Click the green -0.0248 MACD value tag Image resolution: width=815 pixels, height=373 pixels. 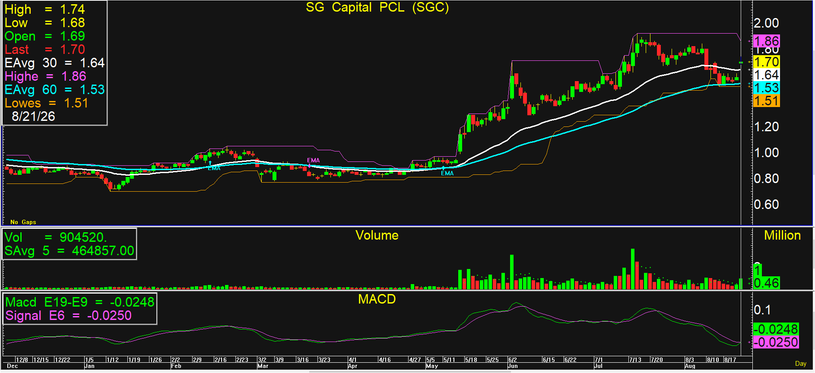777,329
